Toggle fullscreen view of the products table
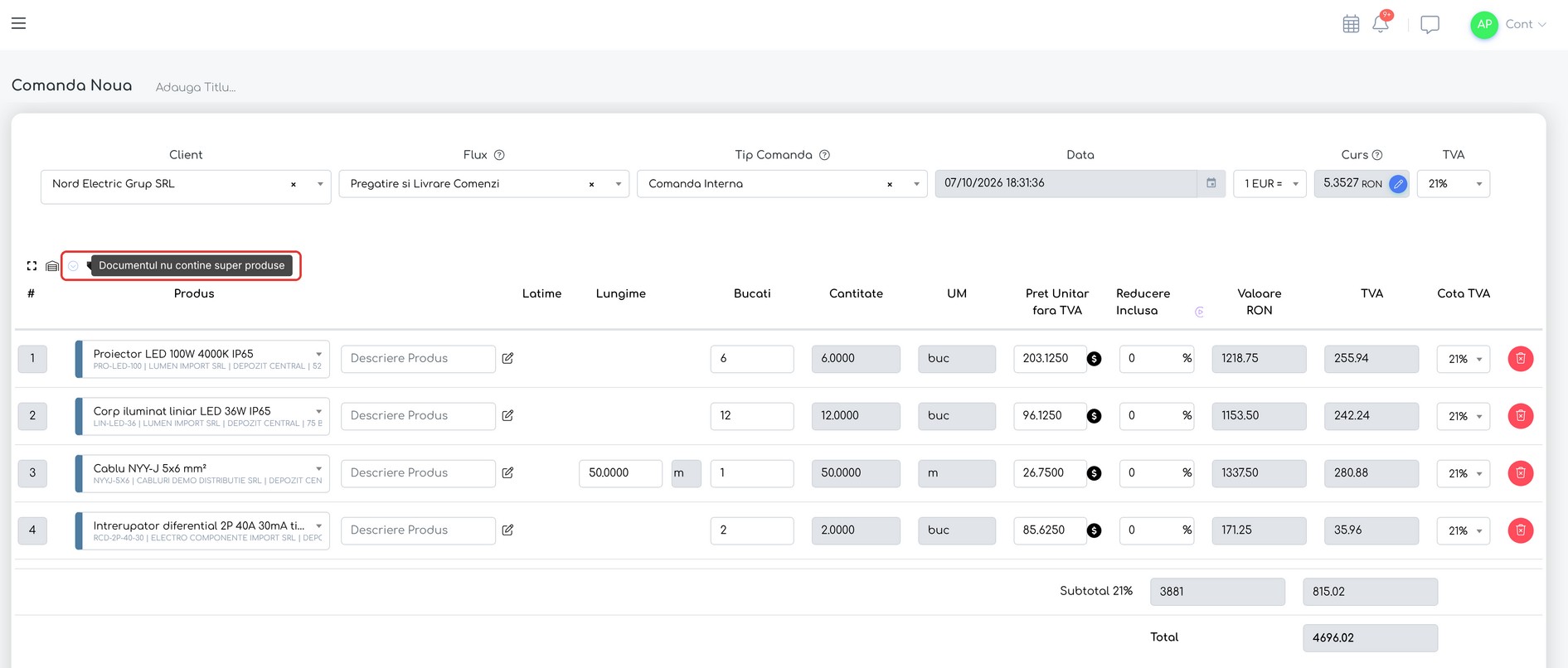The width and height of the screenshot is (1568, 668). (x=32, y=266)
